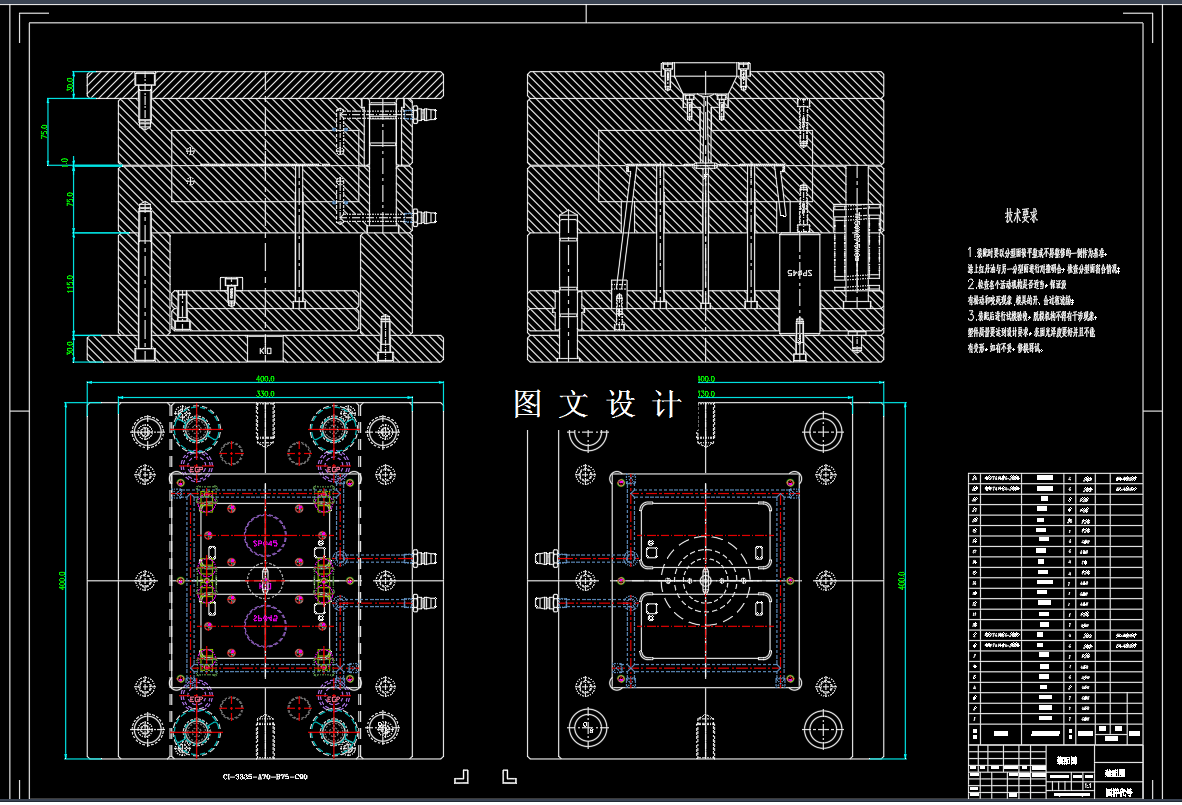Click item 1 of the technical requirements notes
Screen dimensions: 1182x805
click(1044, 261)
